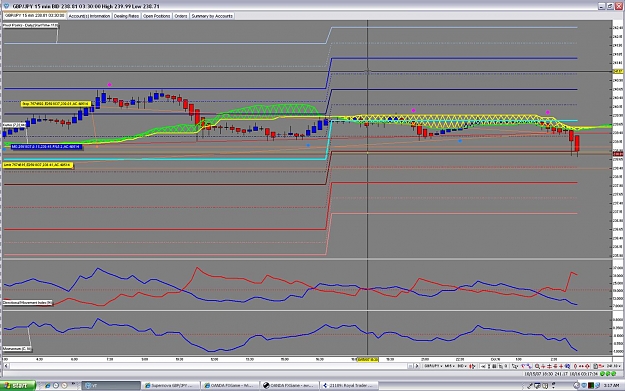Click the blue zoom-region icon next to the red plus
The height and width of the screenshot is (391, 625).
pos(568,366)
